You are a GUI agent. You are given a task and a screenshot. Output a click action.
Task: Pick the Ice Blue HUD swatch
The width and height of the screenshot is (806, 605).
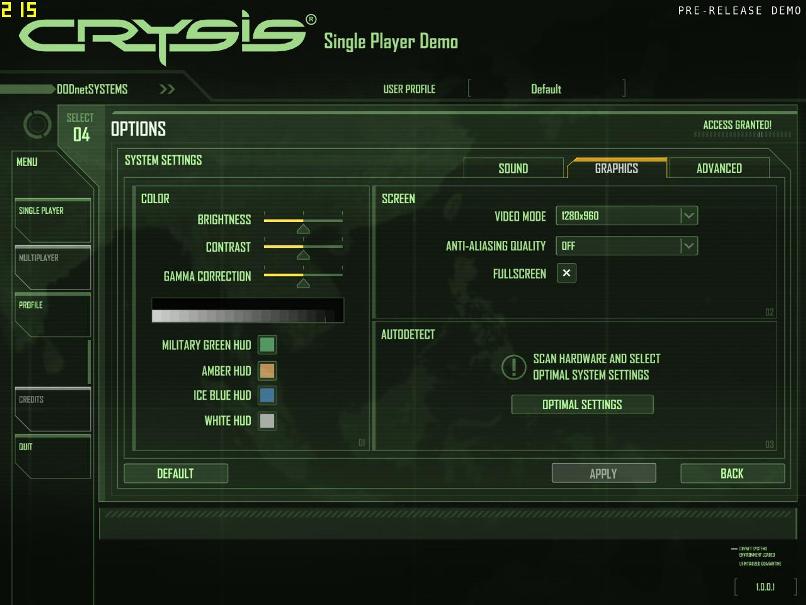267,395
